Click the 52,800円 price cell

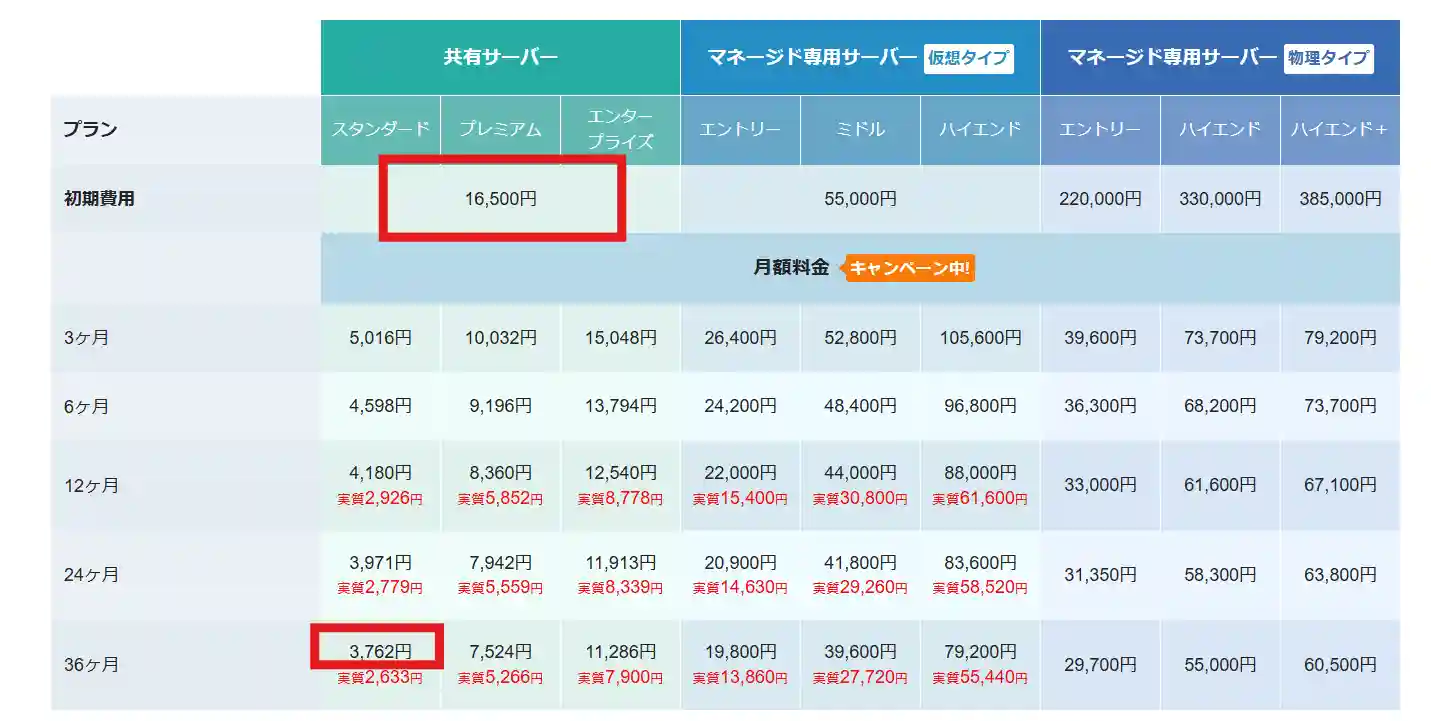click(x=860, y=338)
